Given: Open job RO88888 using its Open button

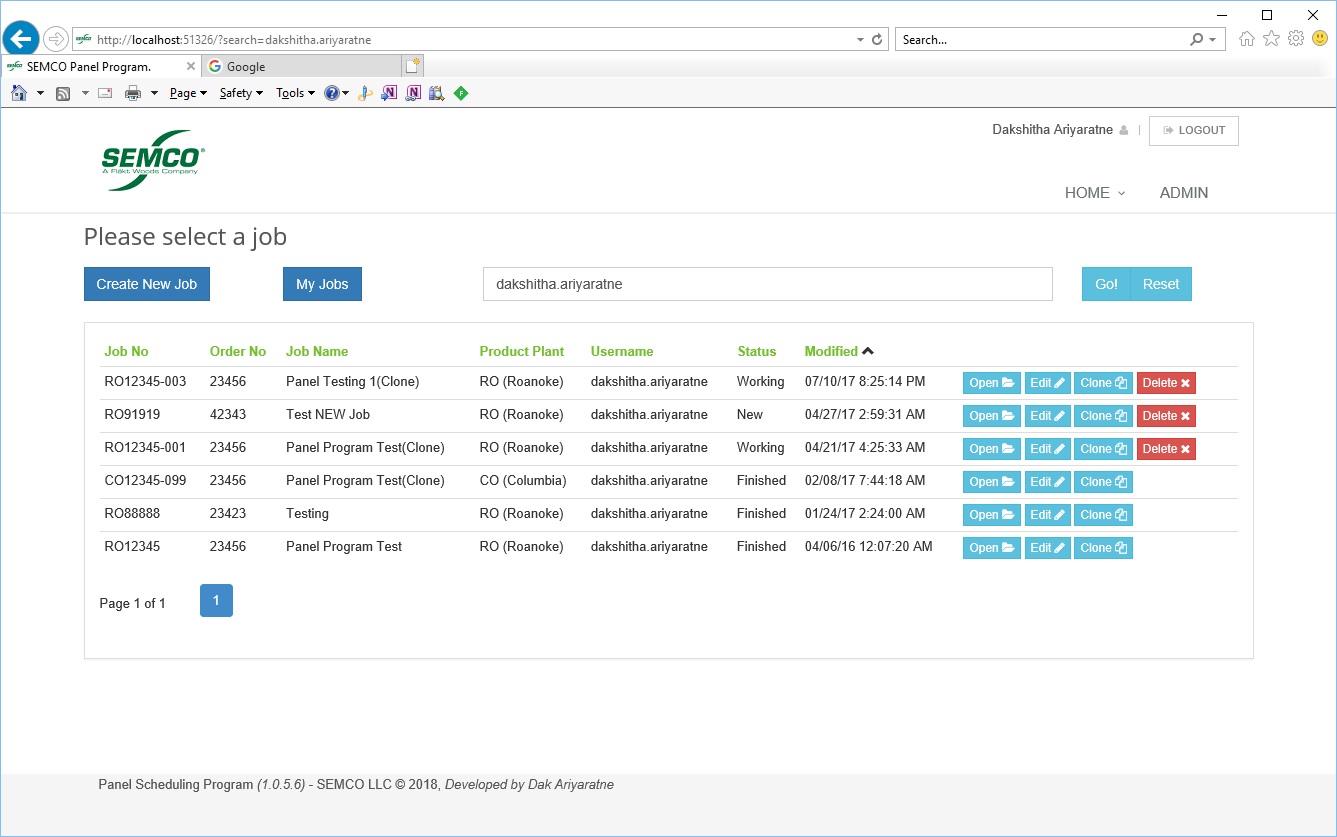Looking at the screenshot, I should 991,515.
